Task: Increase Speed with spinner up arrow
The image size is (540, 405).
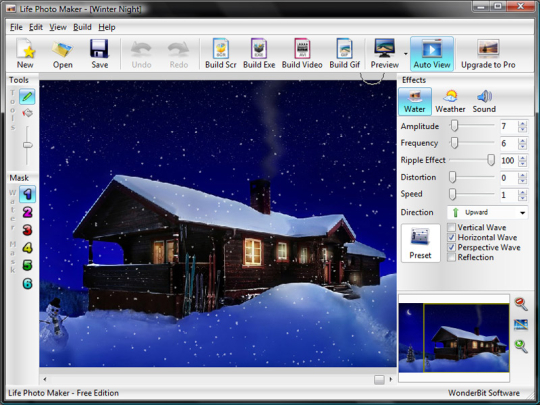Action: [522, 192]
